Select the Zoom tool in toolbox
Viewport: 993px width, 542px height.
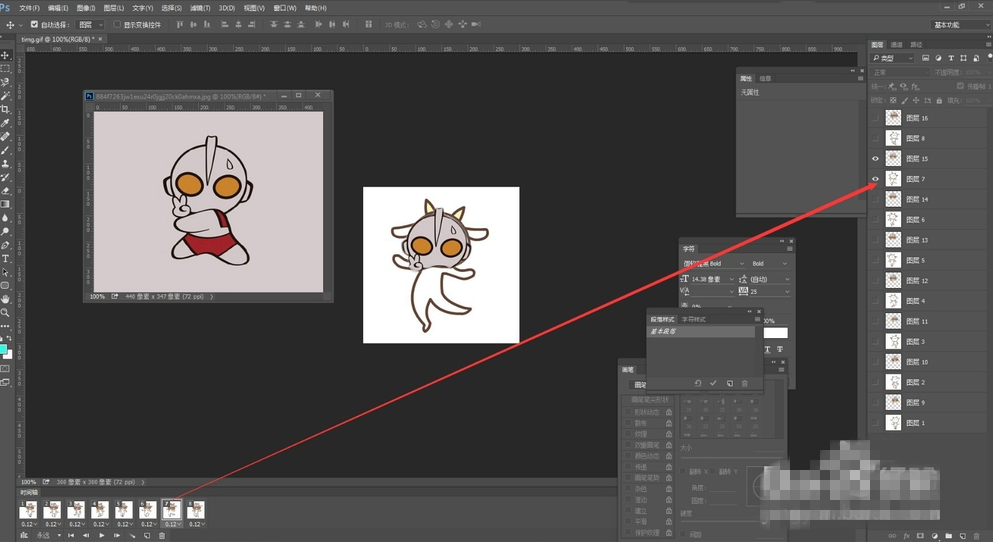click(x=6, y=312)
